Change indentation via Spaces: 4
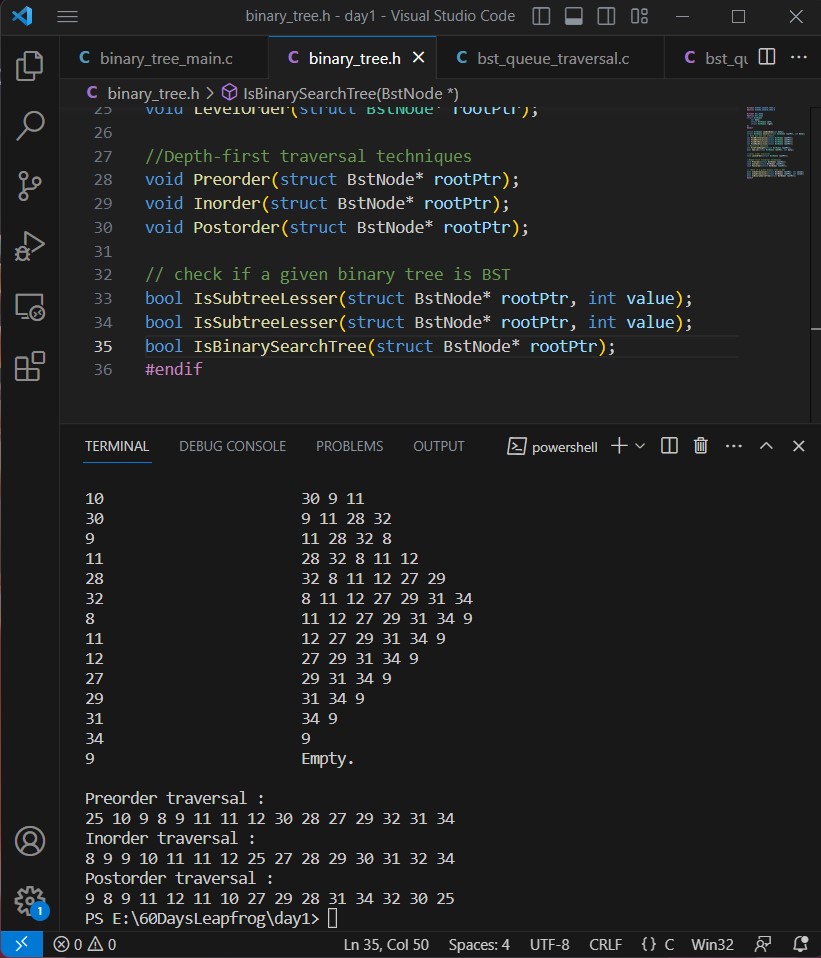Viewport: 821px width, 958px height. click(x=479, y=945)
